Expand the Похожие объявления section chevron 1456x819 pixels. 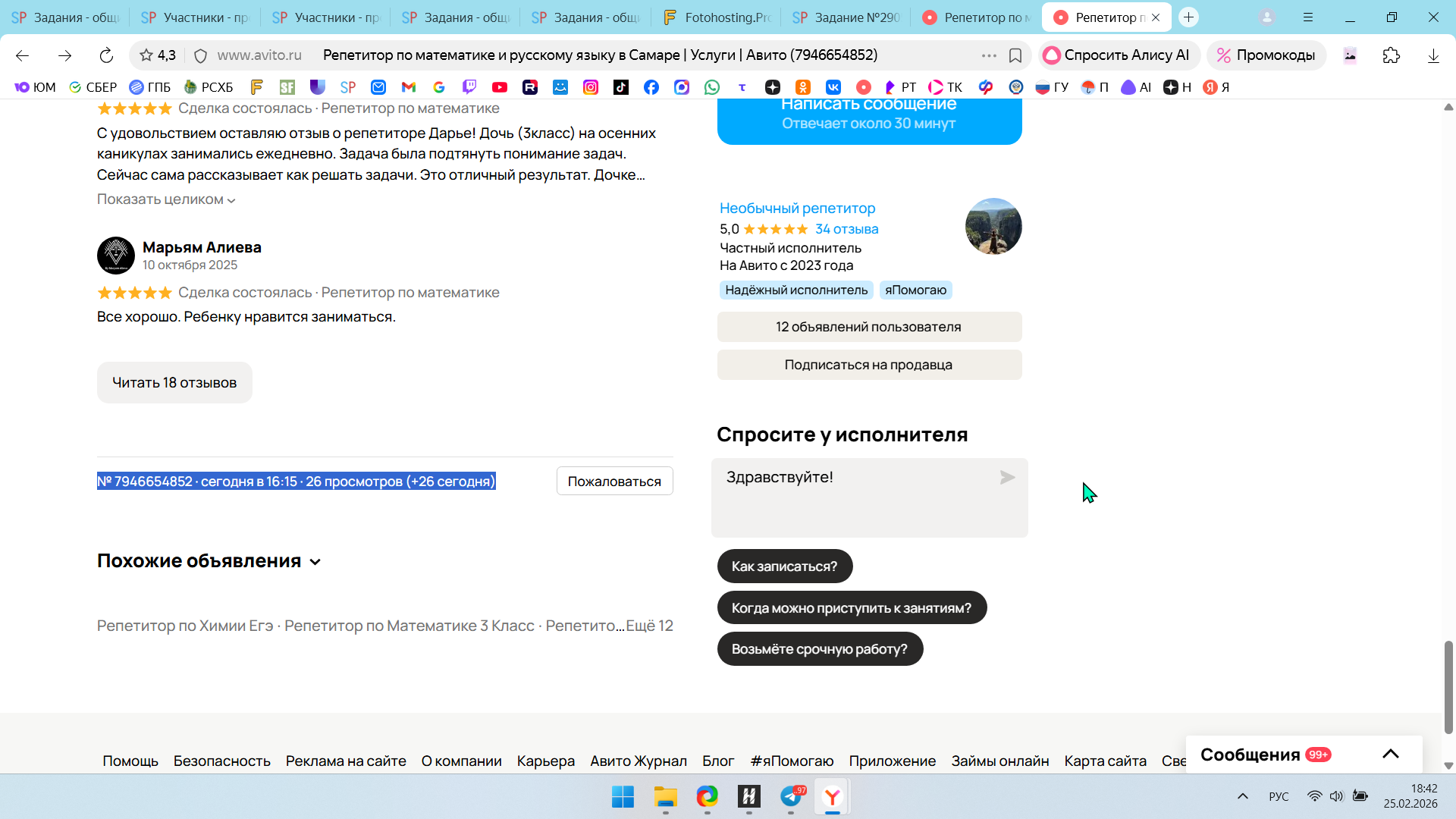tap(315, 562)
